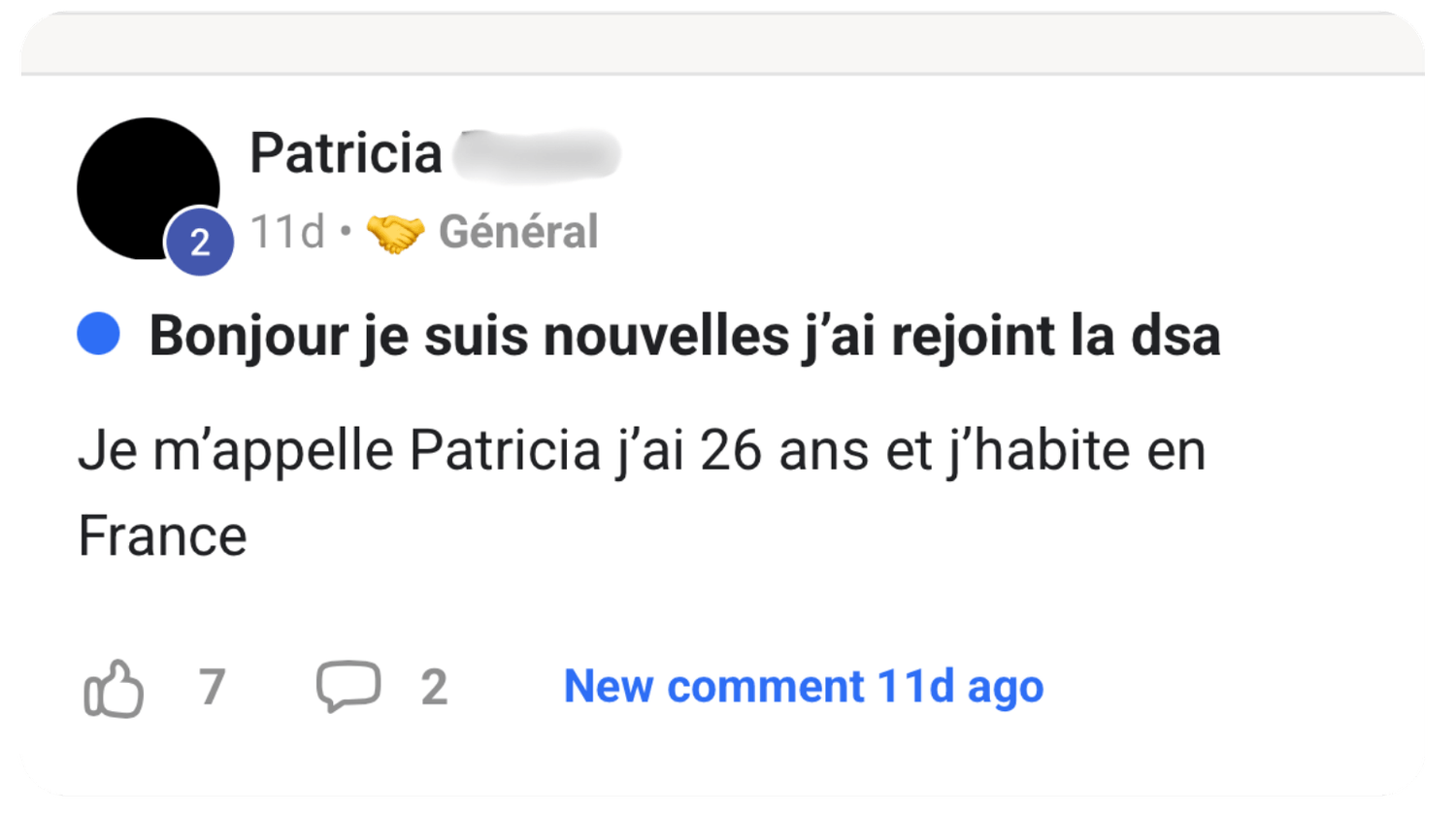Click dsa at end of post title

point(1175,336)
